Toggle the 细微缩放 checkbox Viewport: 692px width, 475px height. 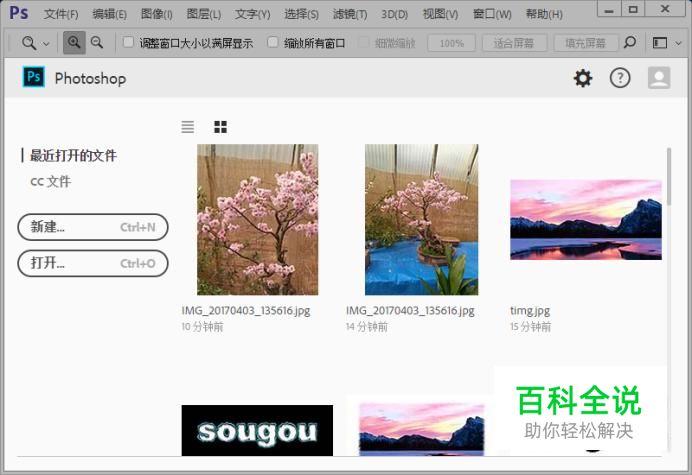pyautogui.click(x=363, y=42)
